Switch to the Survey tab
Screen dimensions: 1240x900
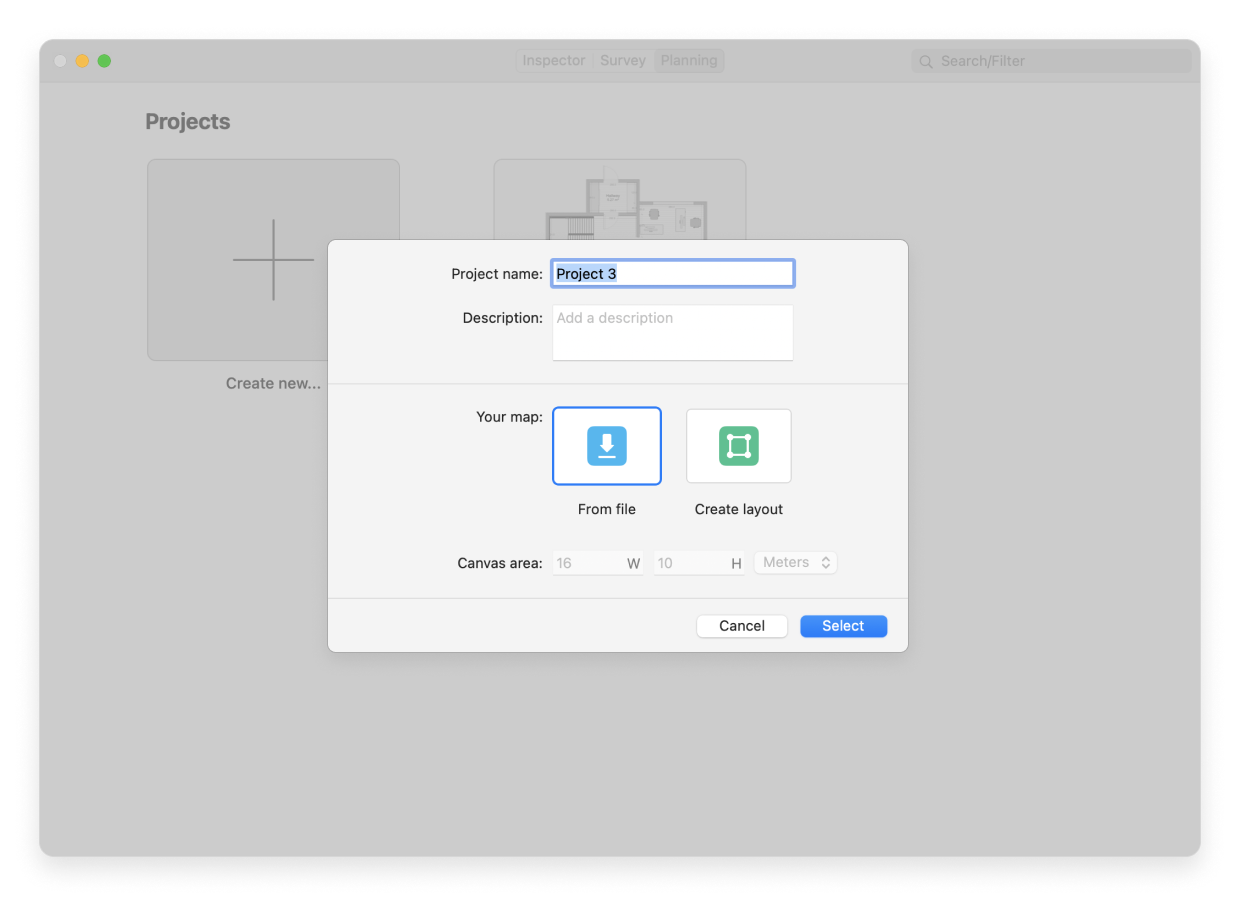(x=622, y=60)
